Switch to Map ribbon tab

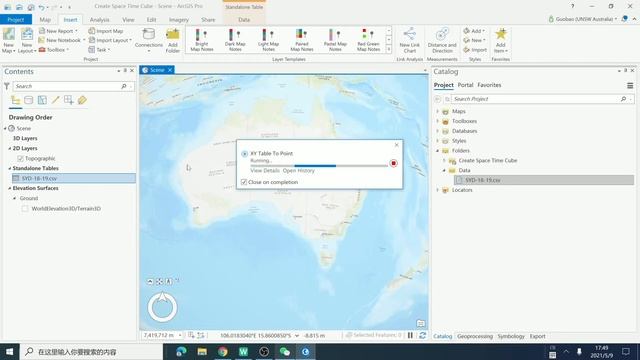(45, 20)
